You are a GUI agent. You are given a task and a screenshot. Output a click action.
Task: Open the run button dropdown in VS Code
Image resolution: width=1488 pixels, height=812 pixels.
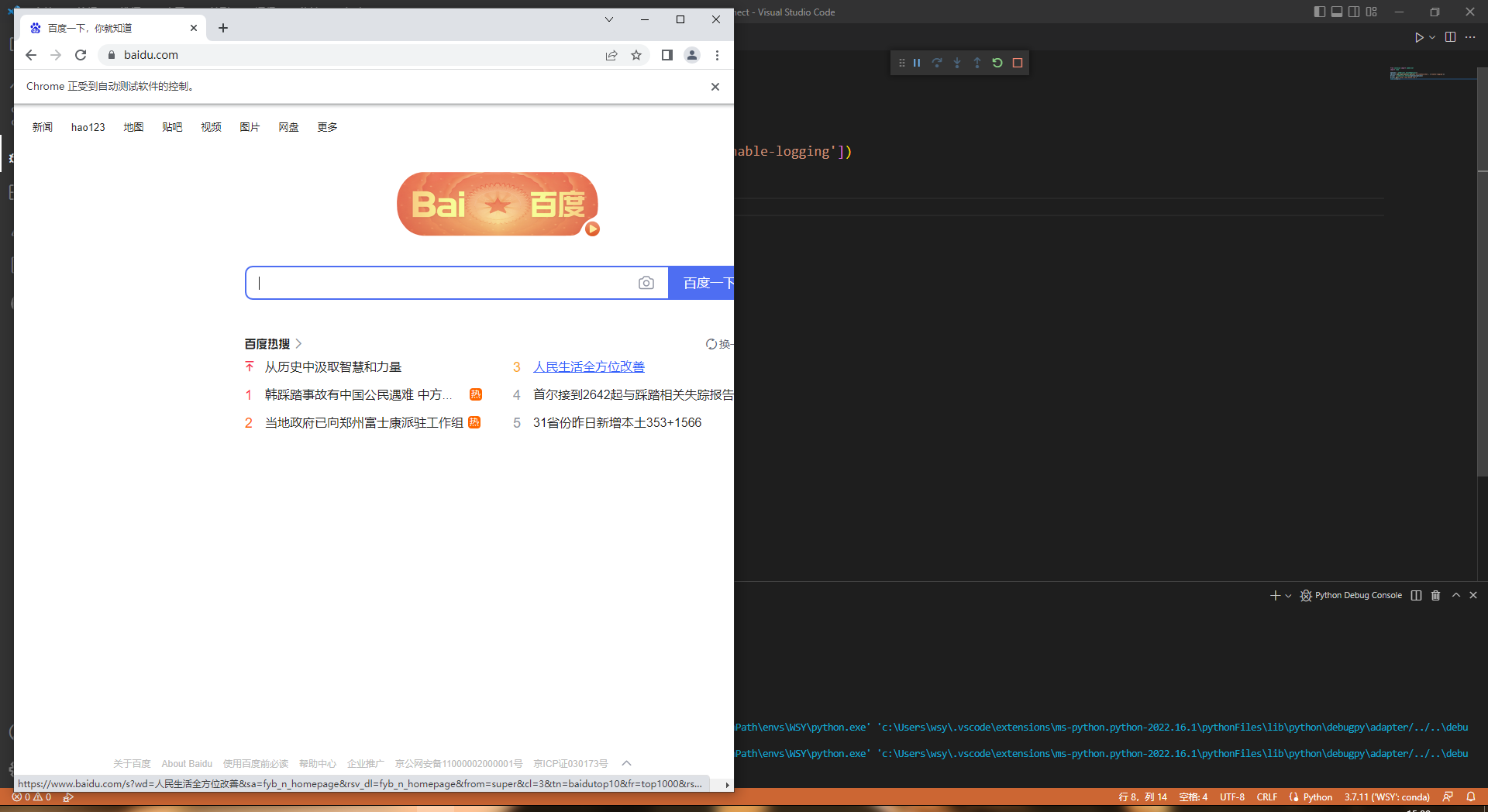(x=1432, y=37)
